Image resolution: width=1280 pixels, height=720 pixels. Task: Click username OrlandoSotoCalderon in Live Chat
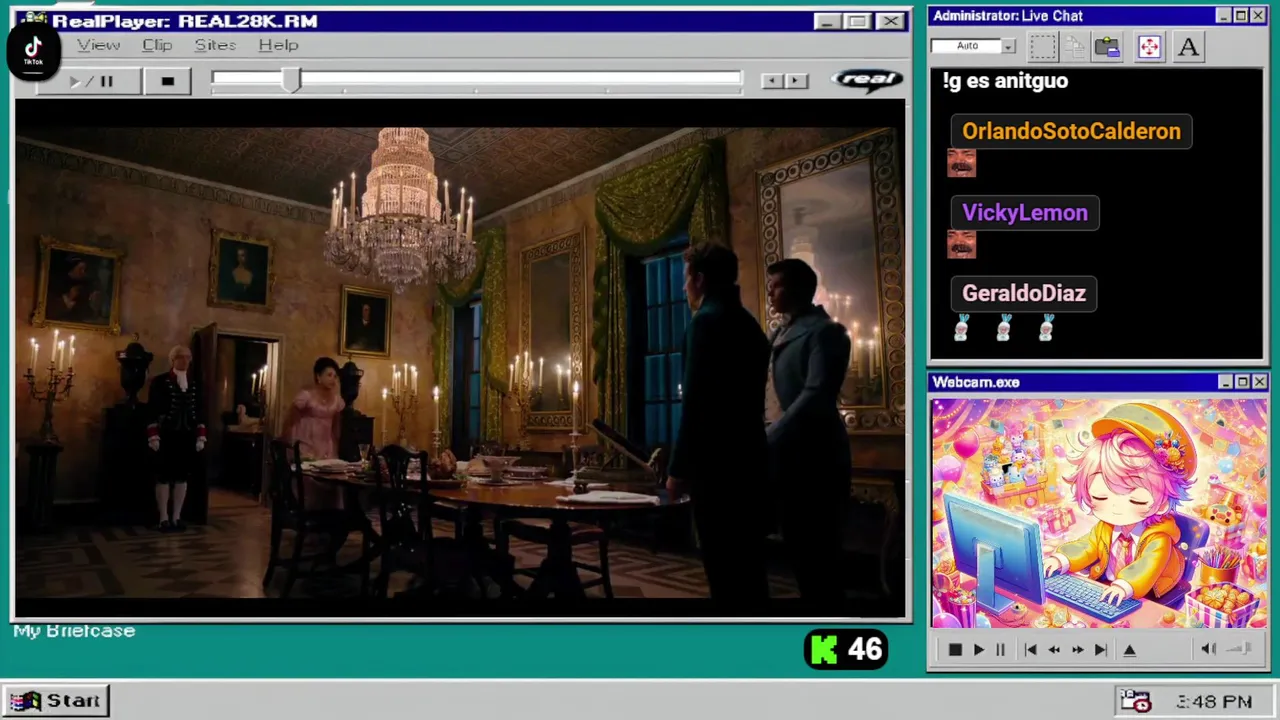point(1071,131)
